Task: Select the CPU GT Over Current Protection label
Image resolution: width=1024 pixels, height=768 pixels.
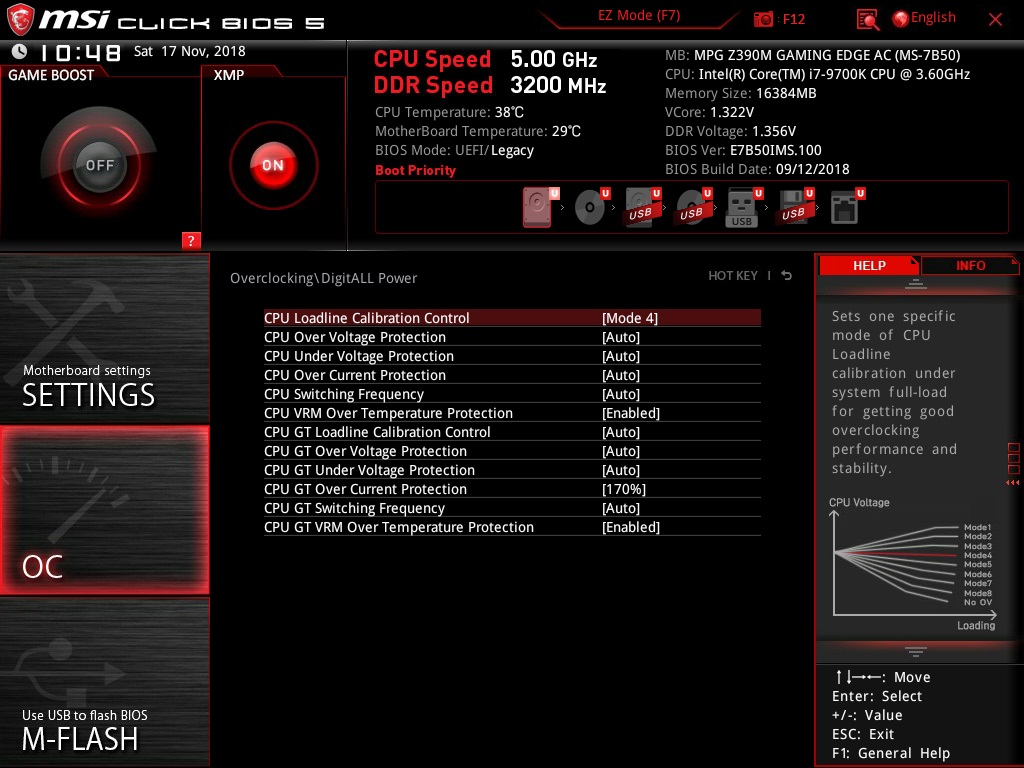Action: 365,489
